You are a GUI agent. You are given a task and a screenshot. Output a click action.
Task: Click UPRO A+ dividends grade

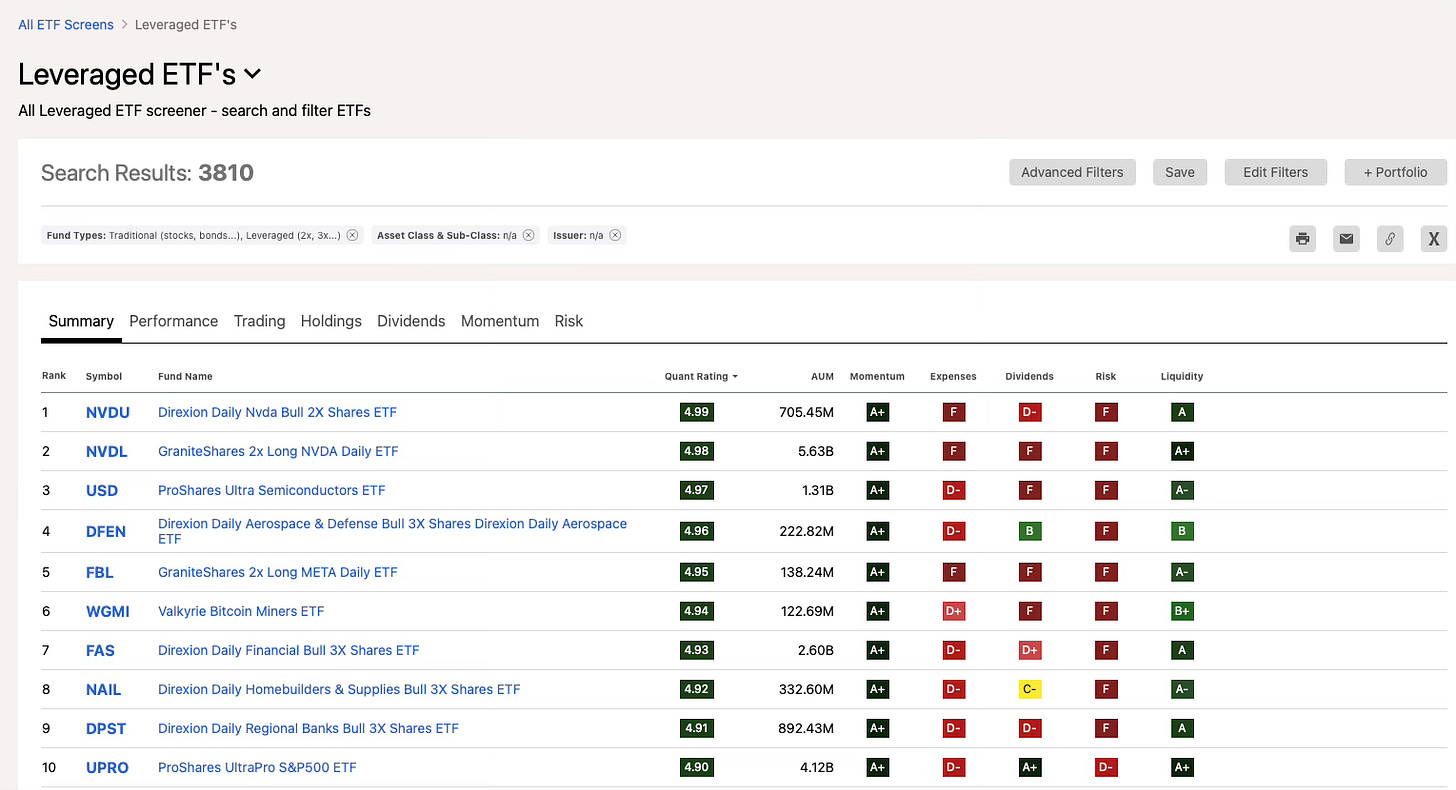1029,767
